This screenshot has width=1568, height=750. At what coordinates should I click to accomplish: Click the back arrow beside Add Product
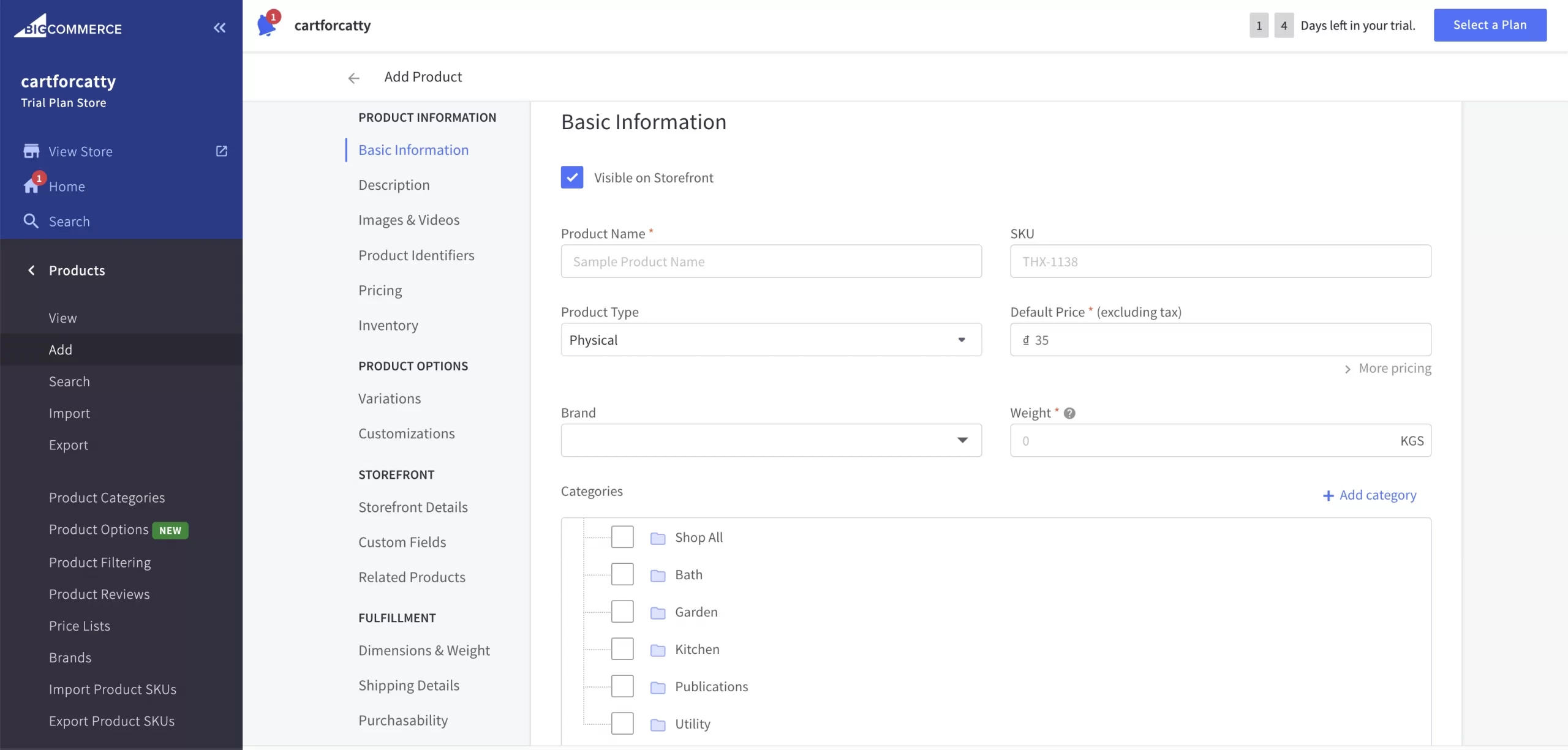[x=353, y=78]
